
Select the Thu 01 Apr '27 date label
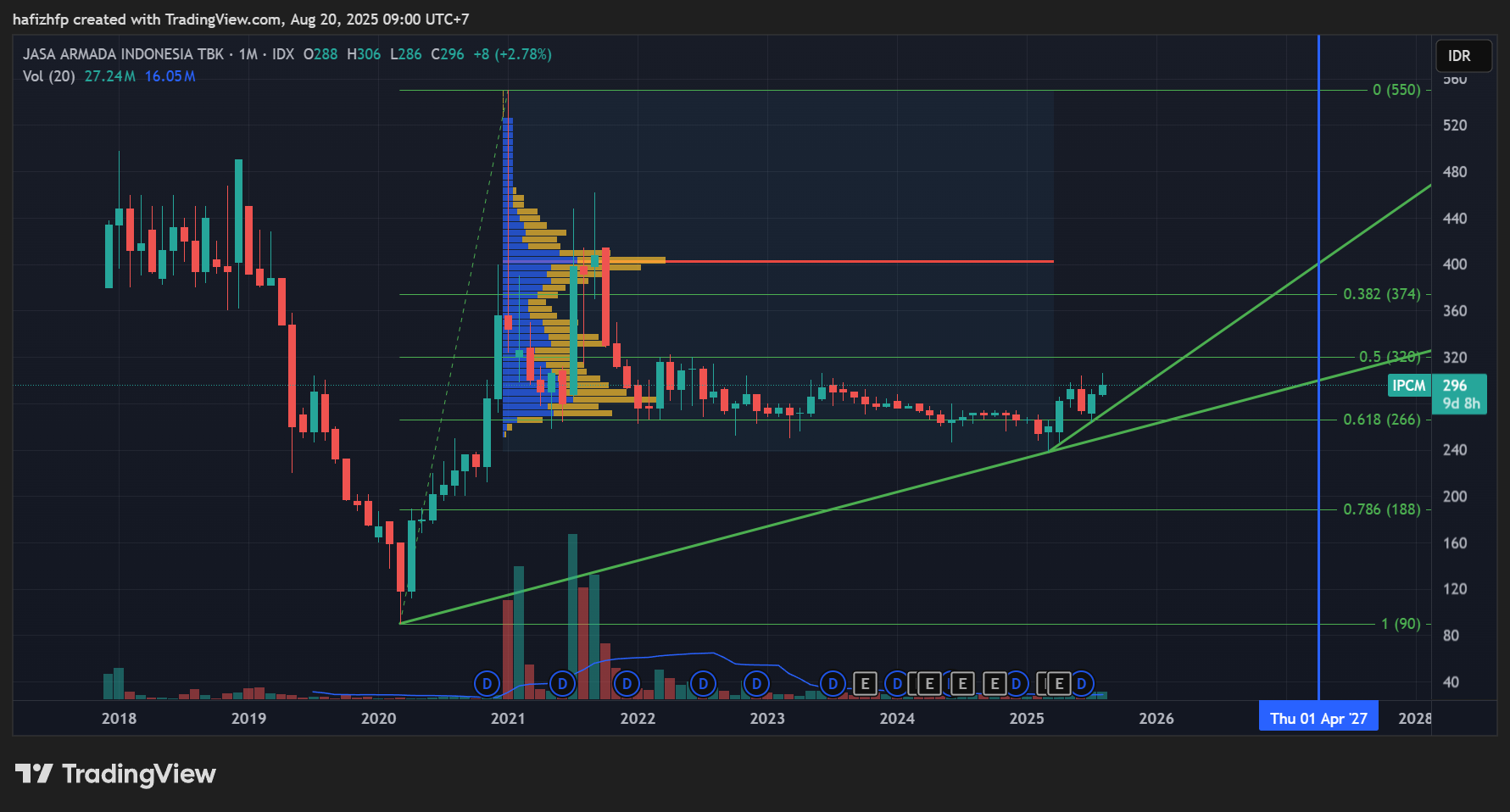tap(1318, 718)
